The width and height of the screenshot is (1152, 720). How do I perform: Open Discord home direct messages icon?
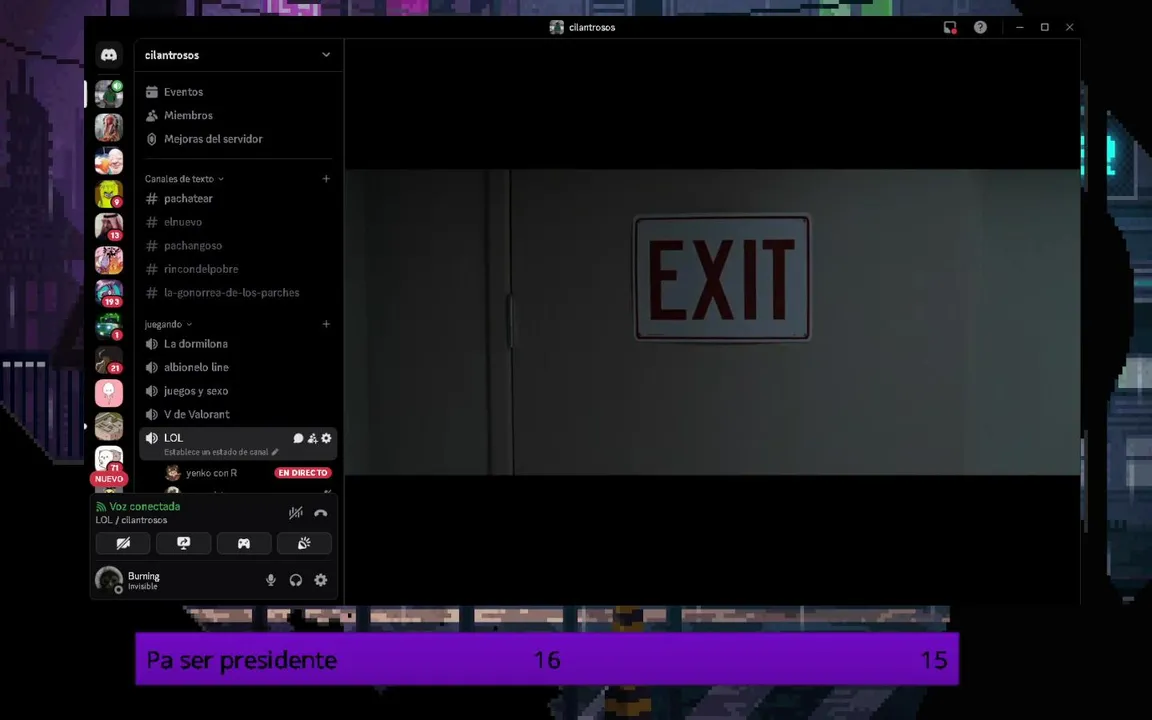tap(109, 55)
